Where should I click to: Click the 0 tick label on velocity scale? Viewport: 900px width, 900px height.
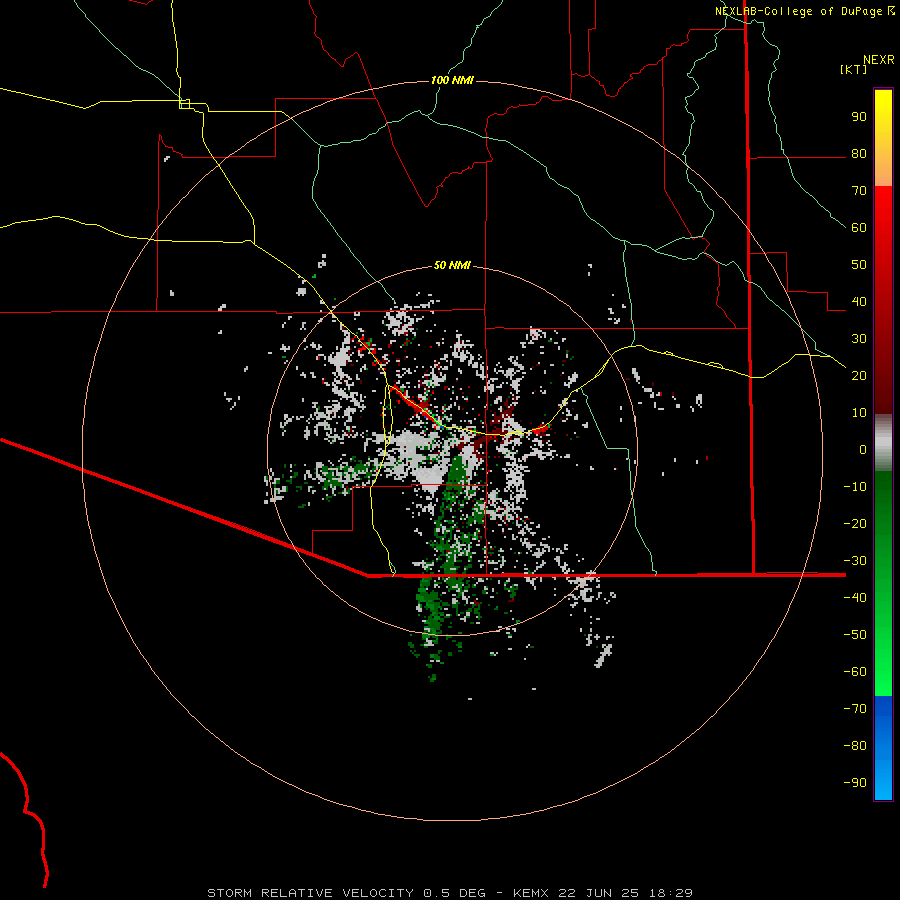(863, 450)
